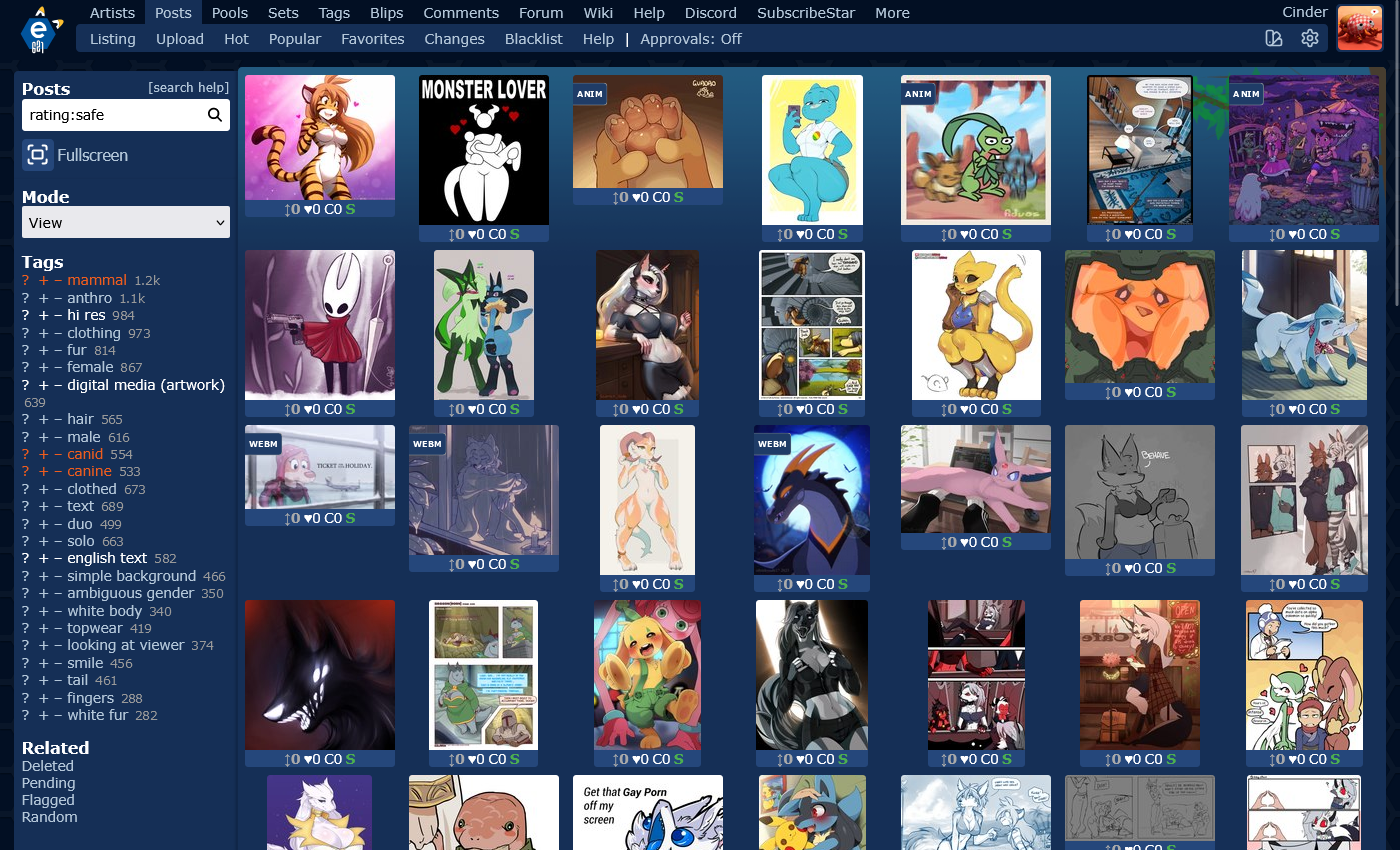Click plus next to white fur tag
The image size is (1400, 851).
tap(43, 715)
